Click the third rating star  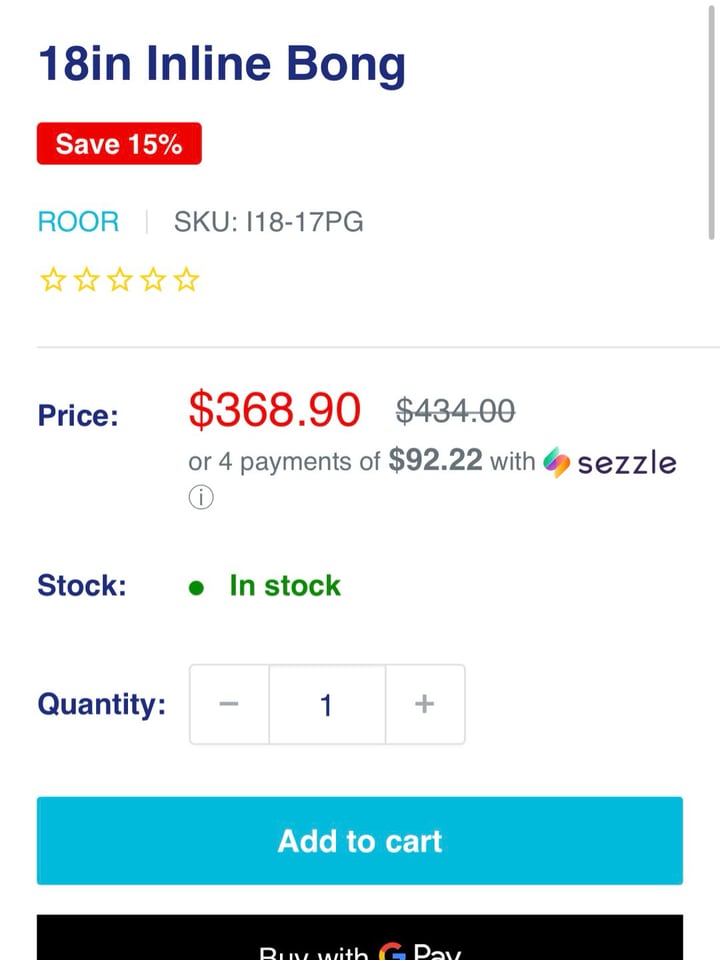coord(120,280)
